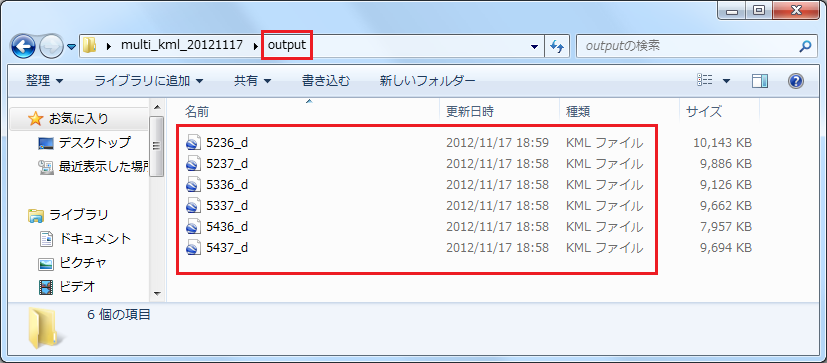Toggle the preview pane icon
The image size is (827, 363).
(x=759, y=81)
